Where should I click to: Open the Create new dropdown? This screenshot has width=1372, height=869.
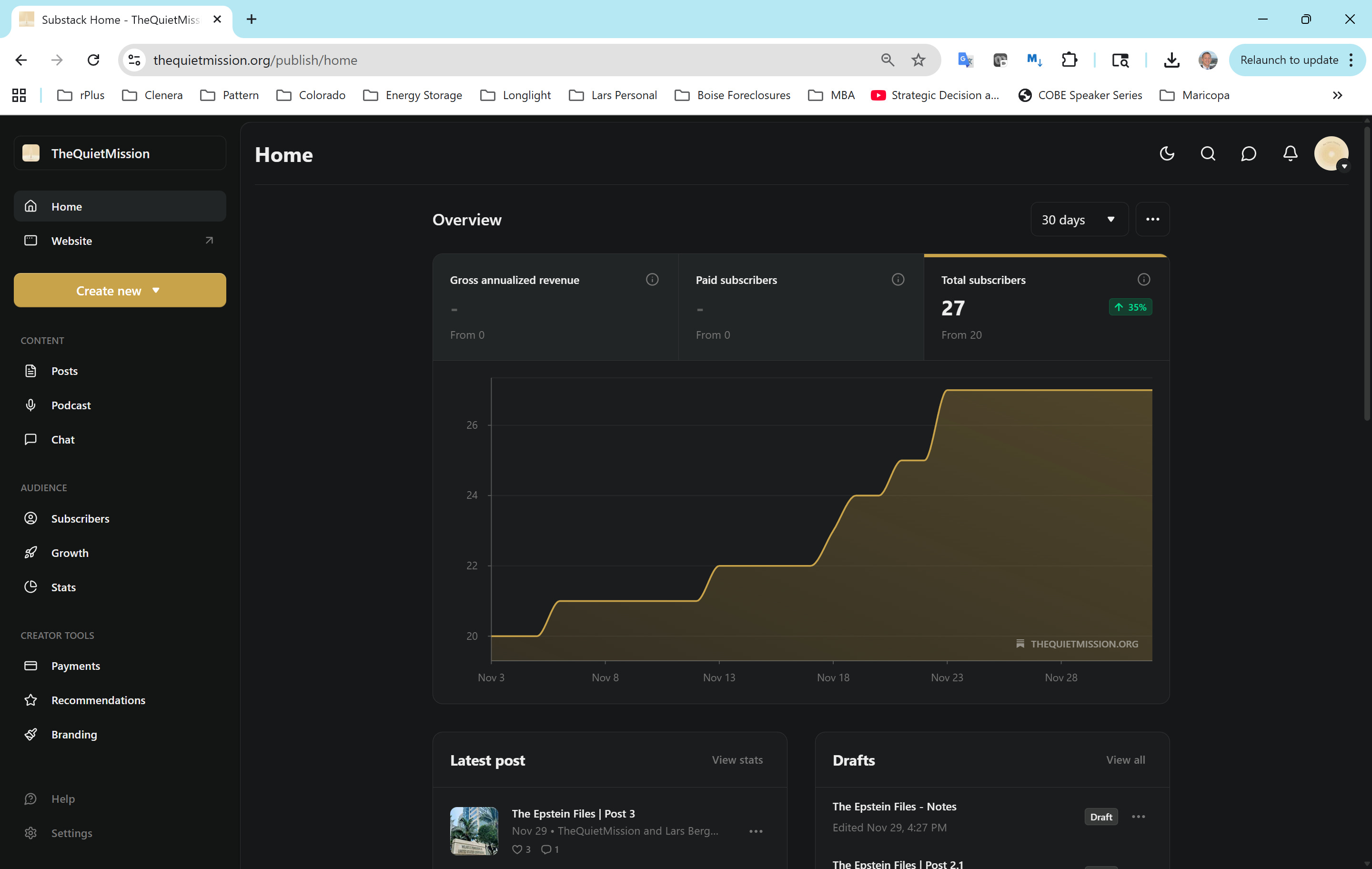pyautogui.click(x=120, y=291)
